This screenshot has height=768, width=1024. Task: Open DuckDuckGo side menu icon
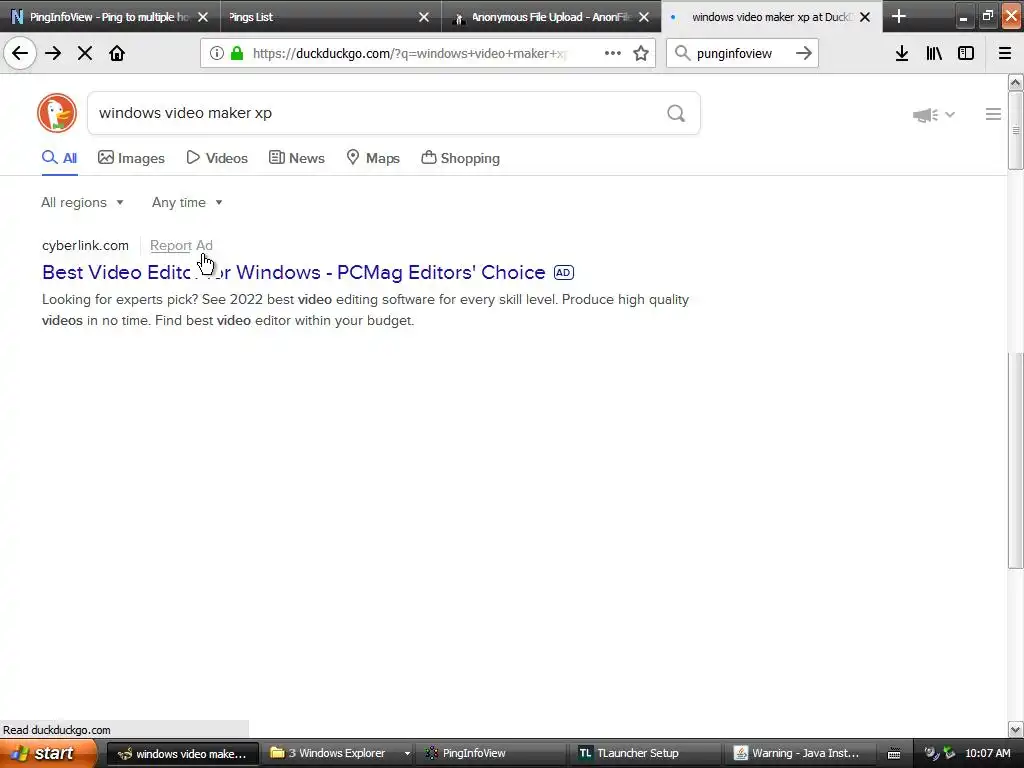point(993,114)
